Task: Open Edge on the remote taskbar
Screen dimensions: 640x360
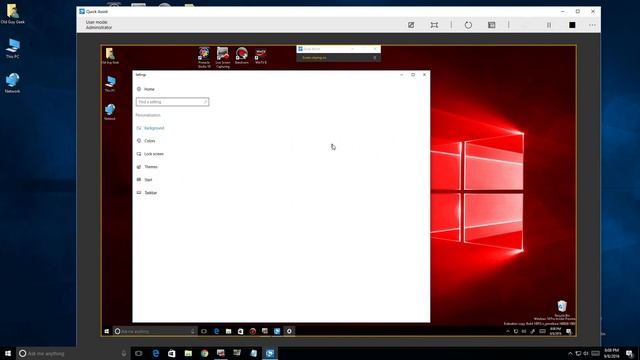Action: [x=216, y=331]
